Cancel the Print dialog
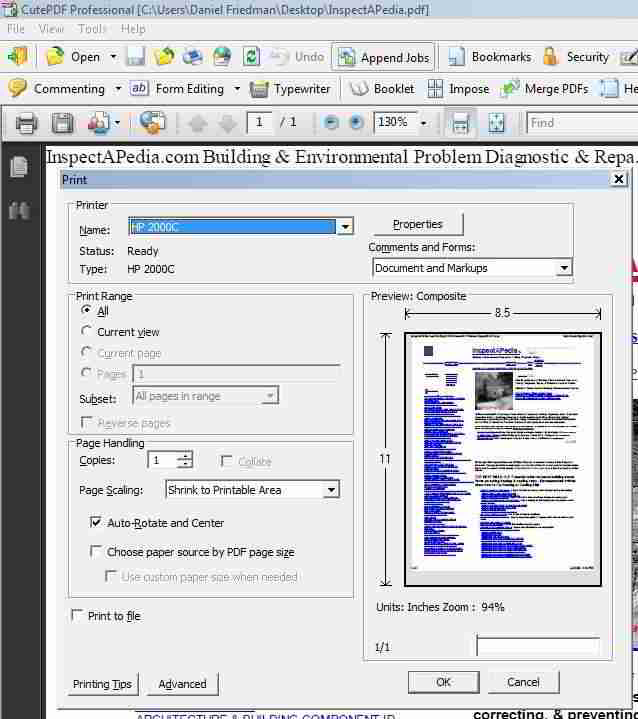 coord(523,682)
